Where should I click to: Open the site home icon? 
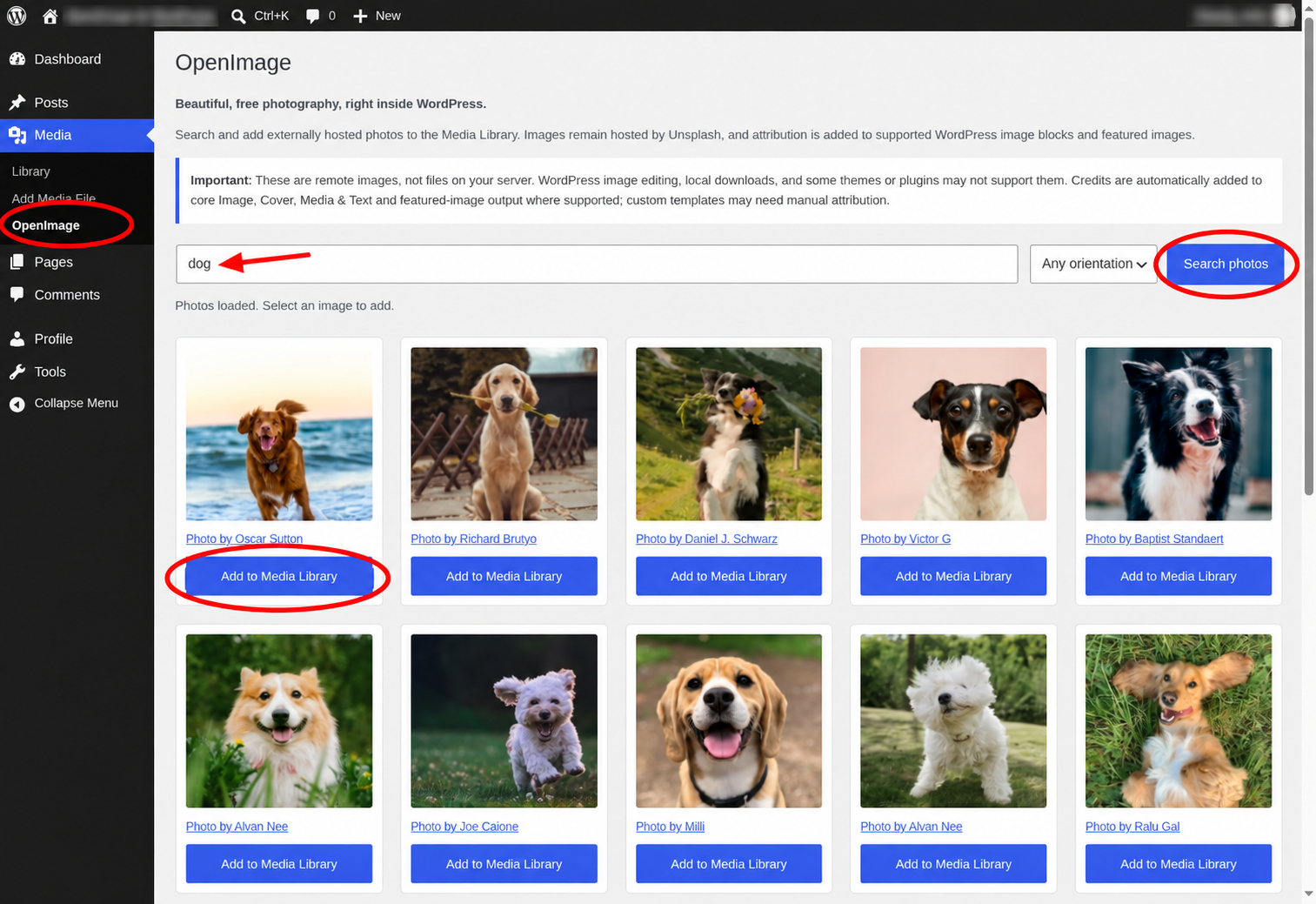click(x=50, y=16)
